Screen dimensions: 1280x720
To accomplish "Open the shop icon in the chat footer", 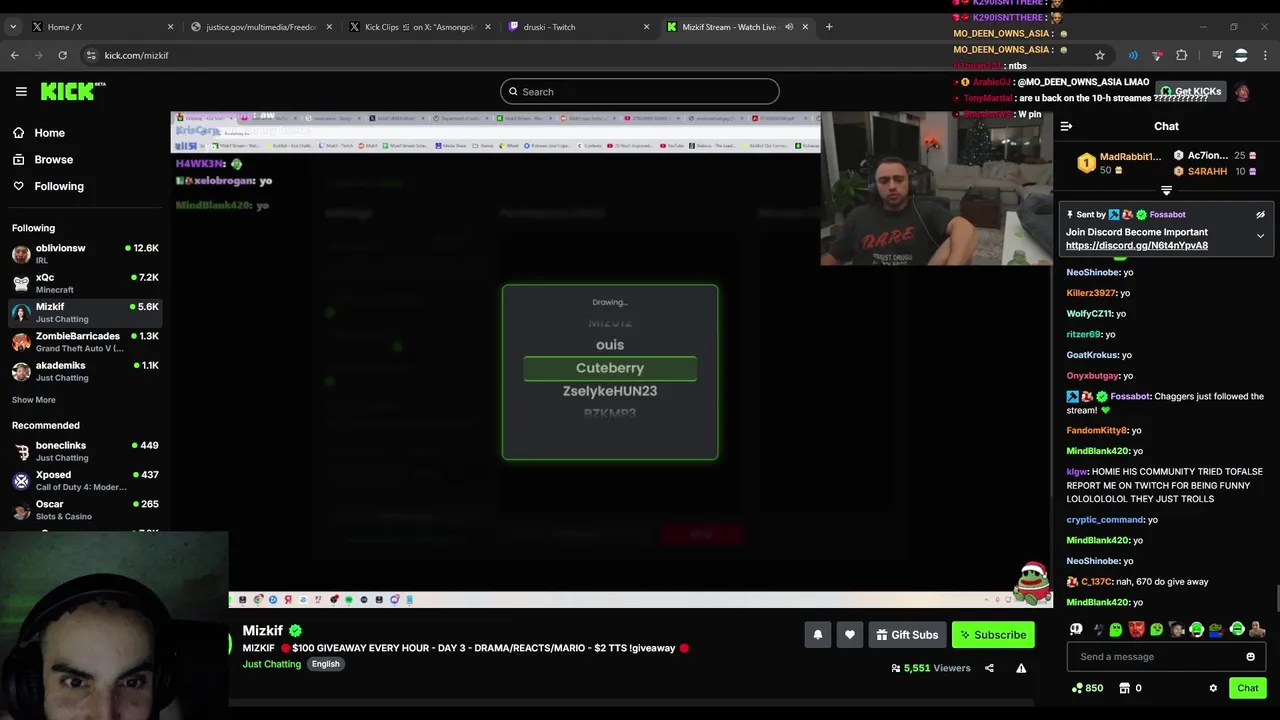I will (1124, 688).
